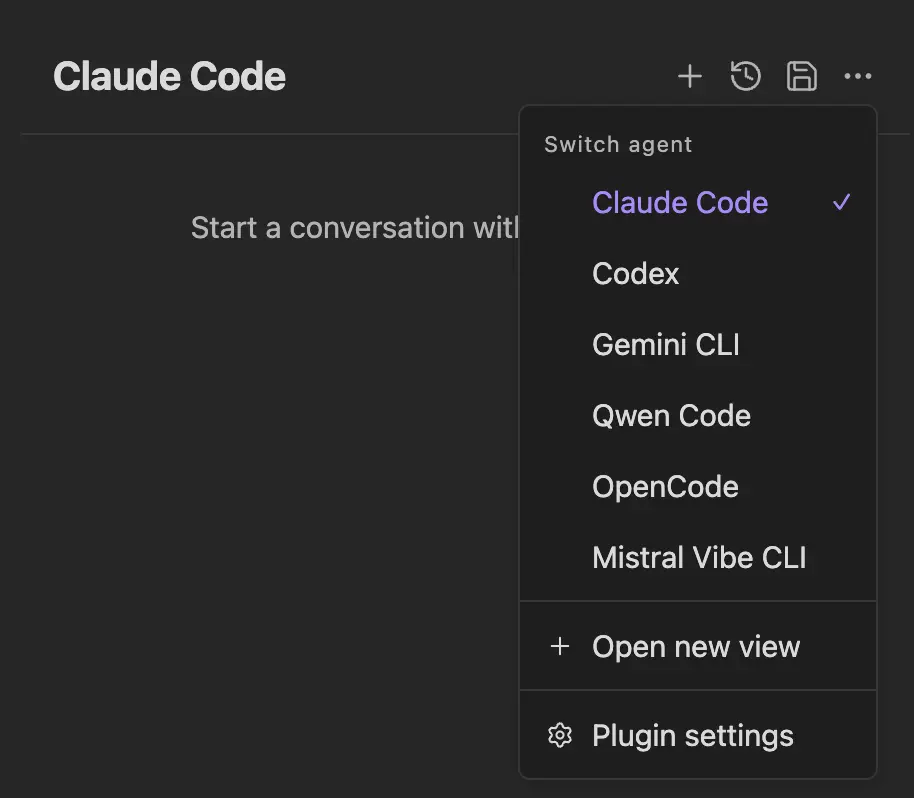Open Plugin settings

pyautogui.click(x=692, y=735)
